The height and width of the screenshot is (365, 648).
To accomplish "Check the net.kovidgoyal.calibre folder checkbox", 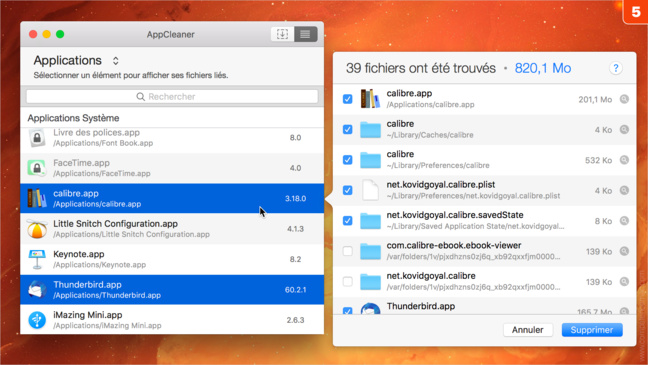I will click(348, 282).
